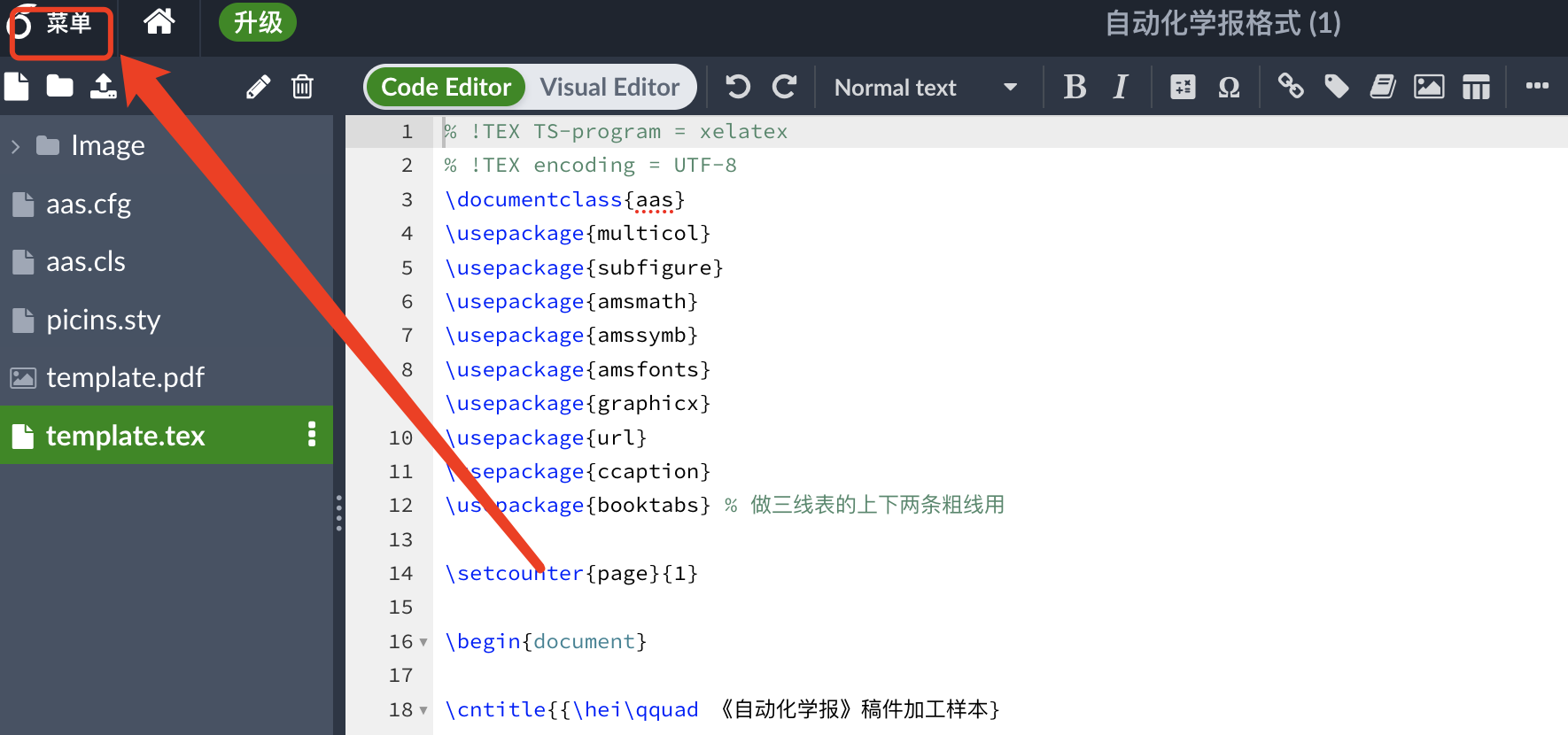Image resolution: width=1568 pixels, height=735 pixels.
Task: Place cursor on \usepackage{multicol} line
Action: point(578,234)
